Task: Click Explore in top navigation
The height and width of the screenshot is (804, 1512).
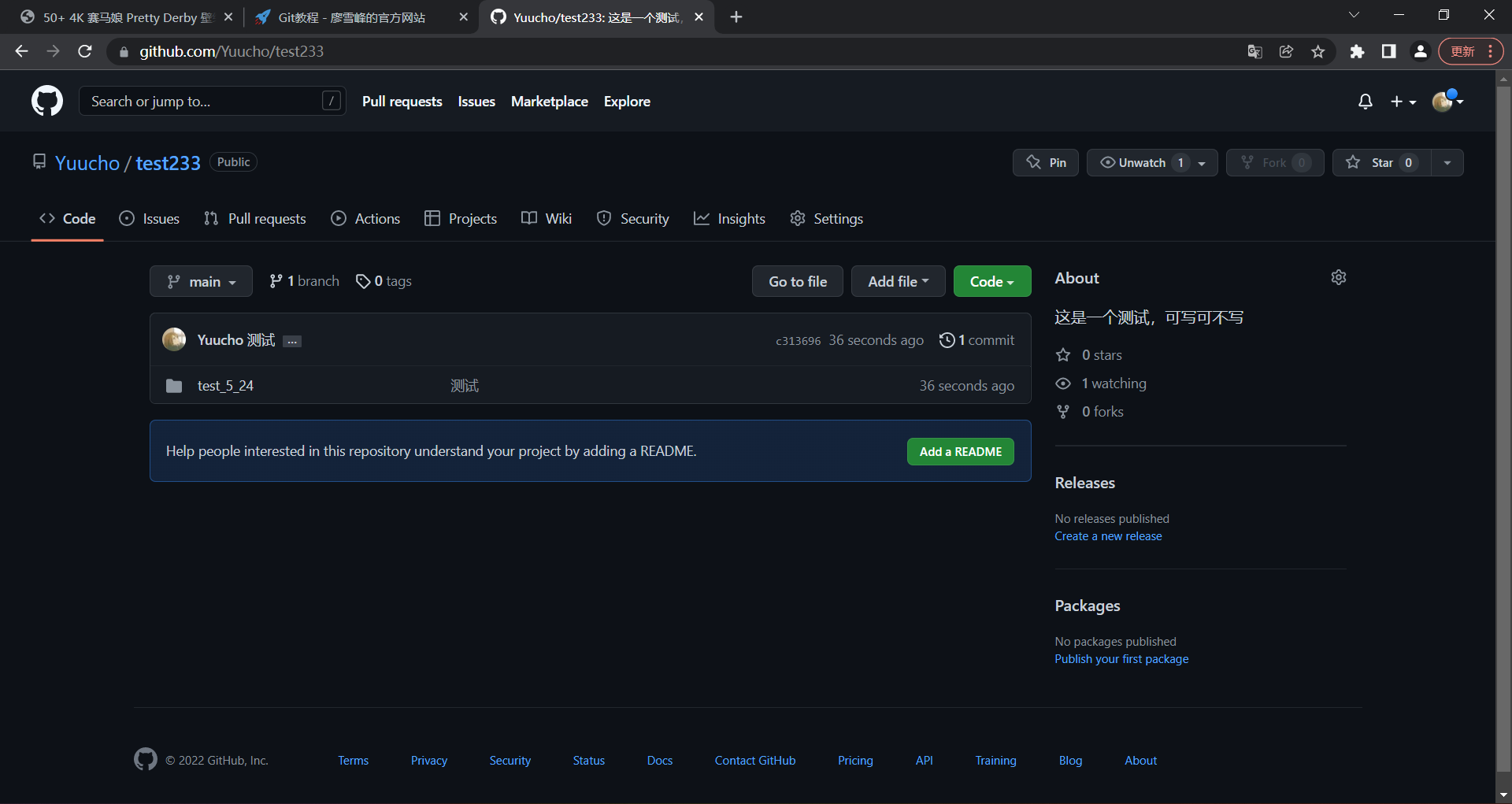Action: (x=627, y=102)
